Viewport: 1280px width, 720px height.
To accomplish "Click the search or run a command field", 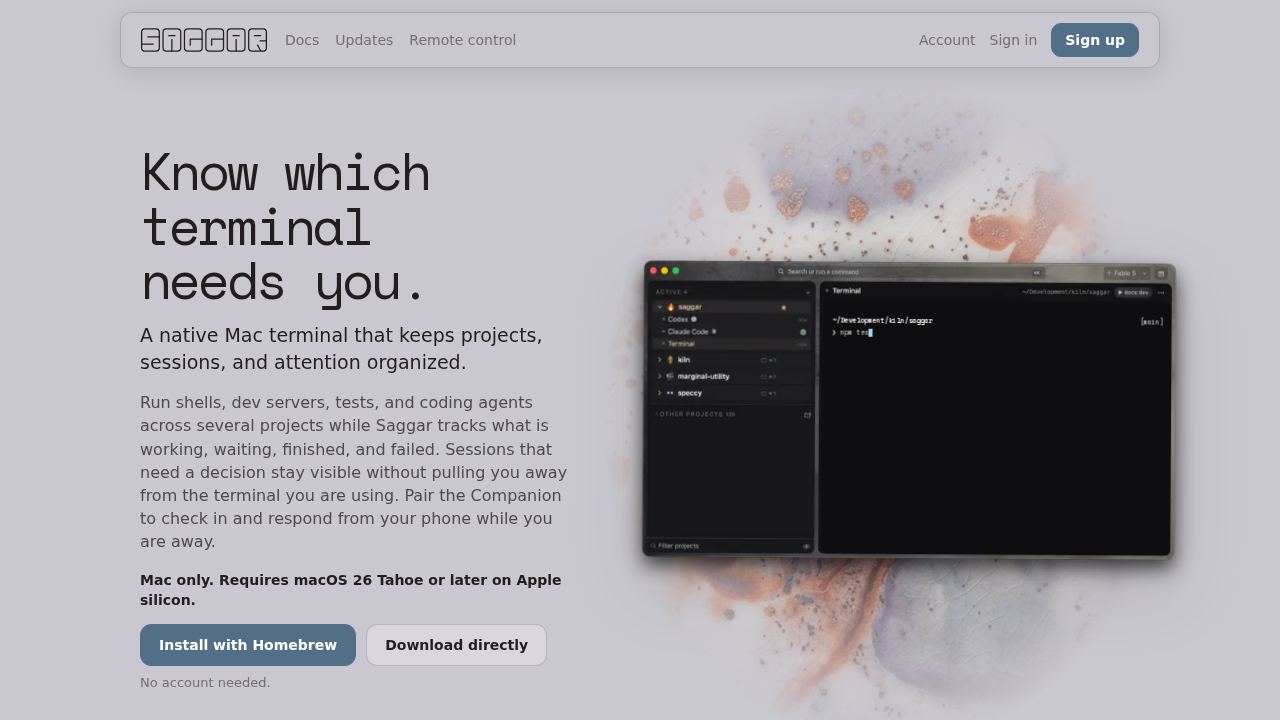I will (910, 272).
